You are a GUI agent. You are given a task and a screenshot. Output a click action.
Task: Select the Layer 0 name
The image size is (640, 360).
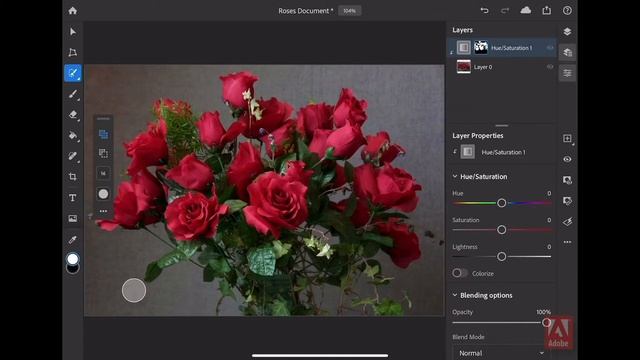[483, 67]
